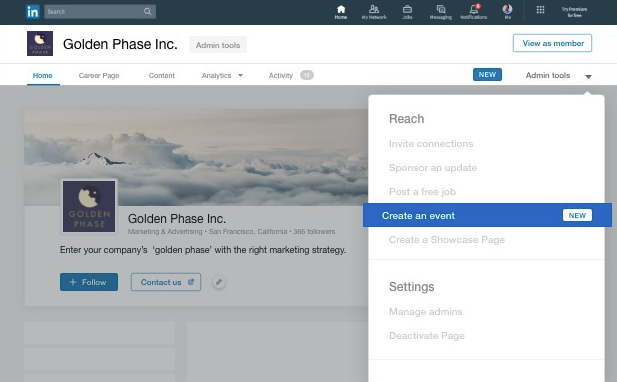This screenshot has height=382, width=617.
Task: Open the Work apps grid icon
Action: coord(541,10)
